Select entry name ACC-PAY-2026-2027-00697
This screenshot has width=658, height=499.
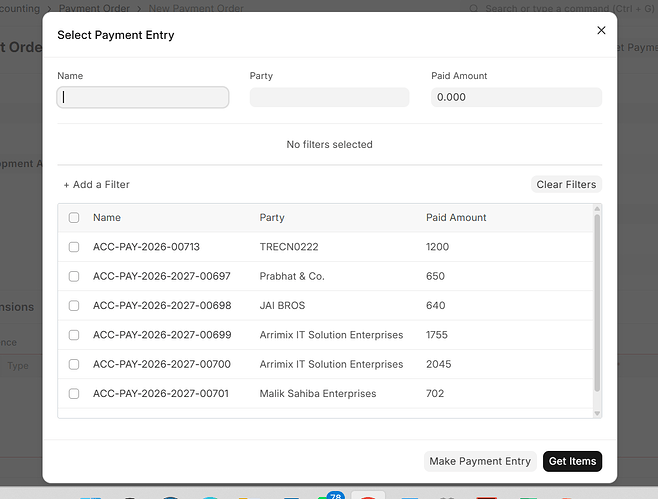(162, 276)
